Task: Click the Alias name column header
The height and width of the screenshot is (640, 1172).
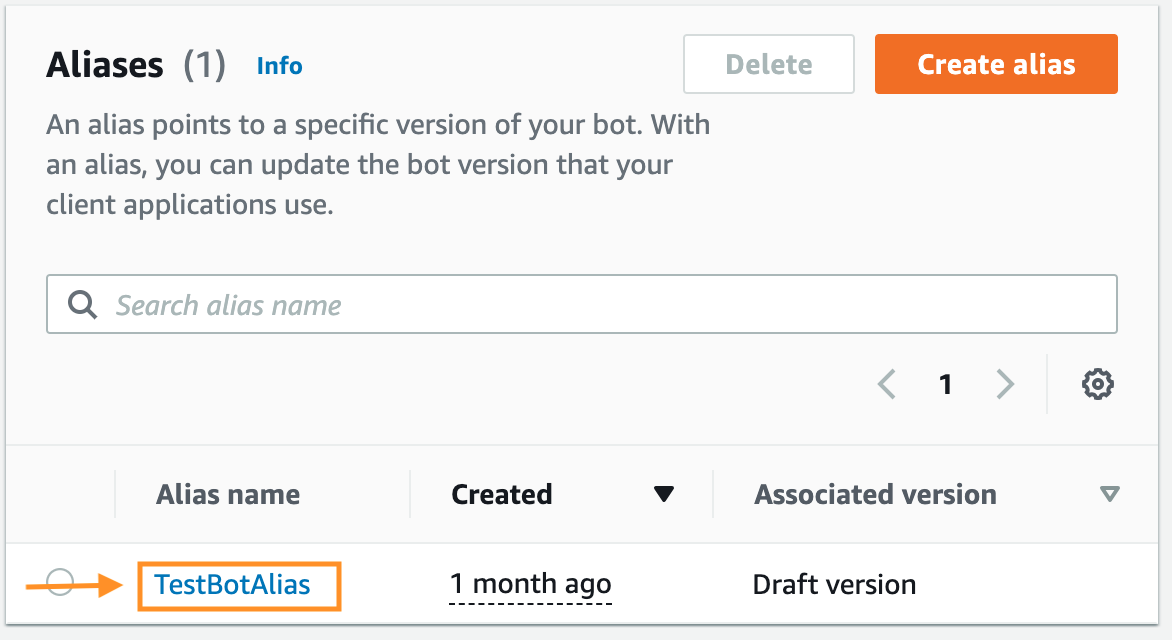Action: [228, 494]
